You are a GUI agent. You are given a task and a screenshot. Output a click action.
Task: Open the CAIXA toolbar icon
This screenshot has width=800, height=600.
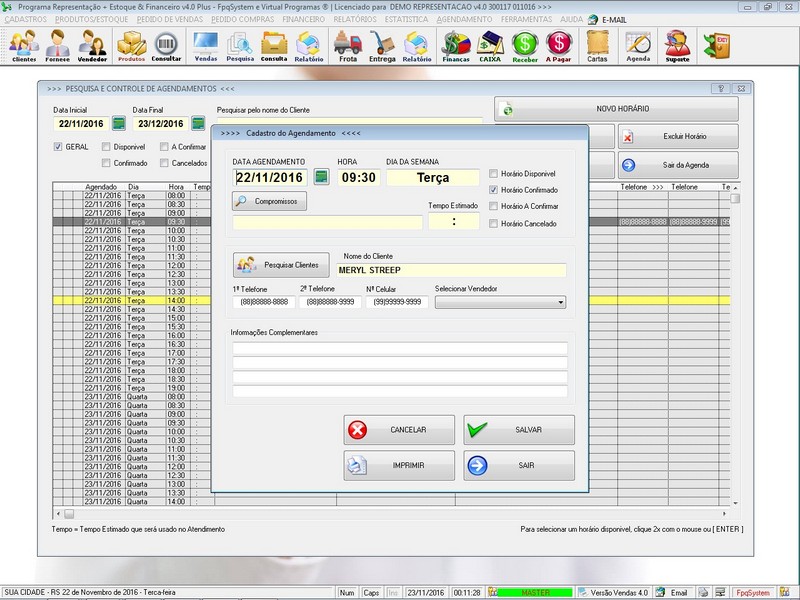(490, 45)
